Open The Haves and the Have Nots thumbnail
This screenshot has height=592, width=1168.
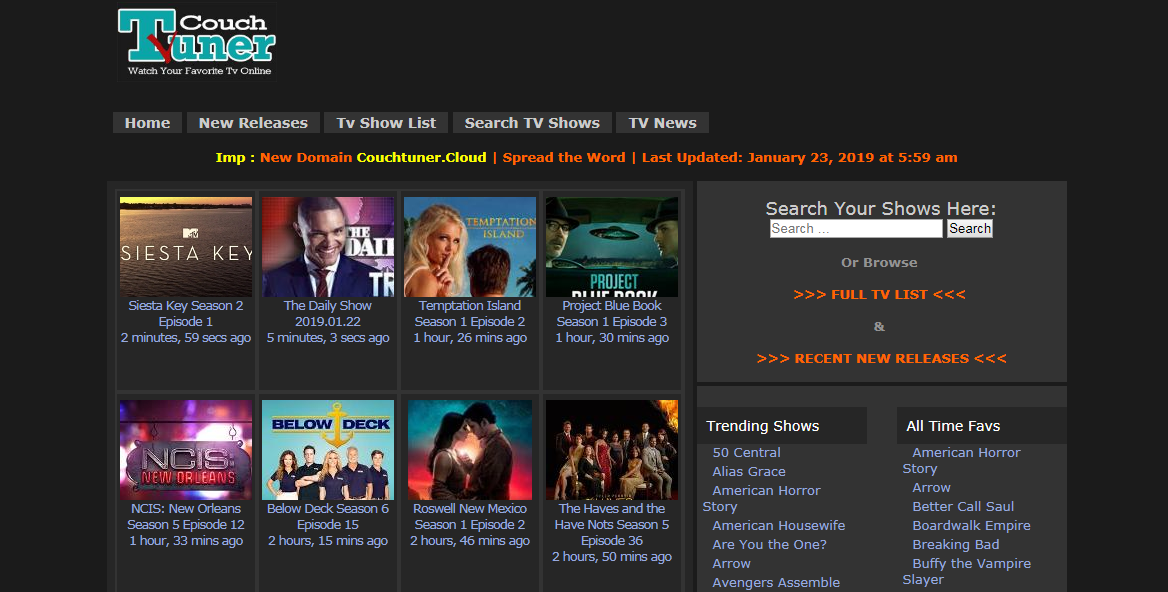tap(612, 450)
